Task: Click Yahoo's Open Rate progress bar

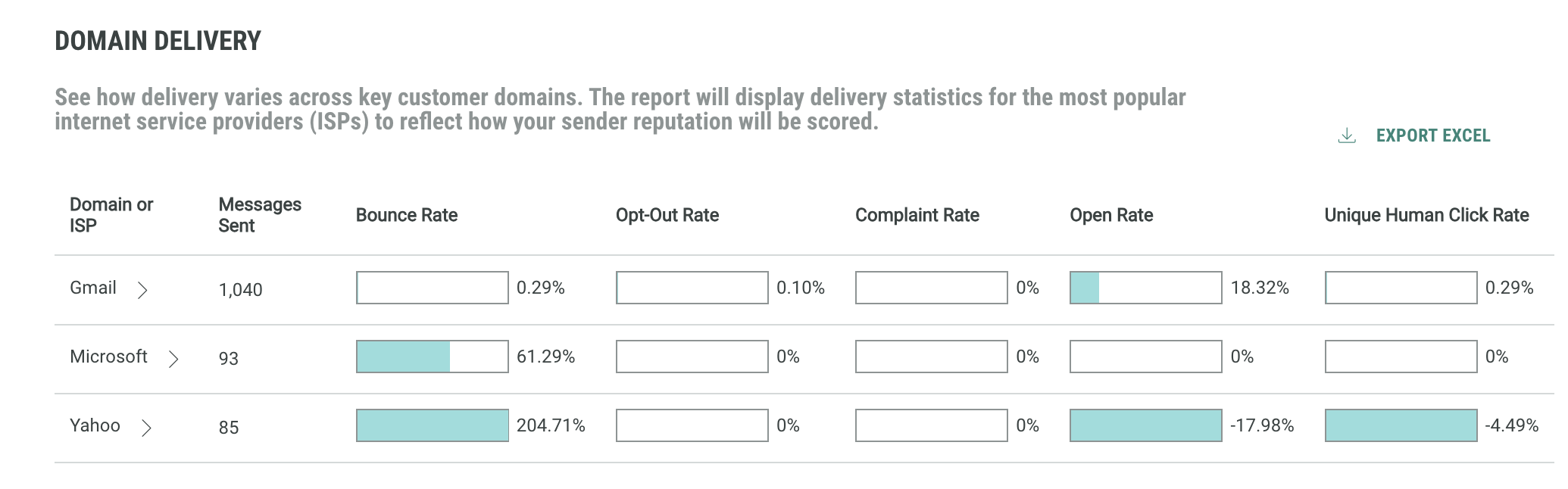Action: (1145, 425)
